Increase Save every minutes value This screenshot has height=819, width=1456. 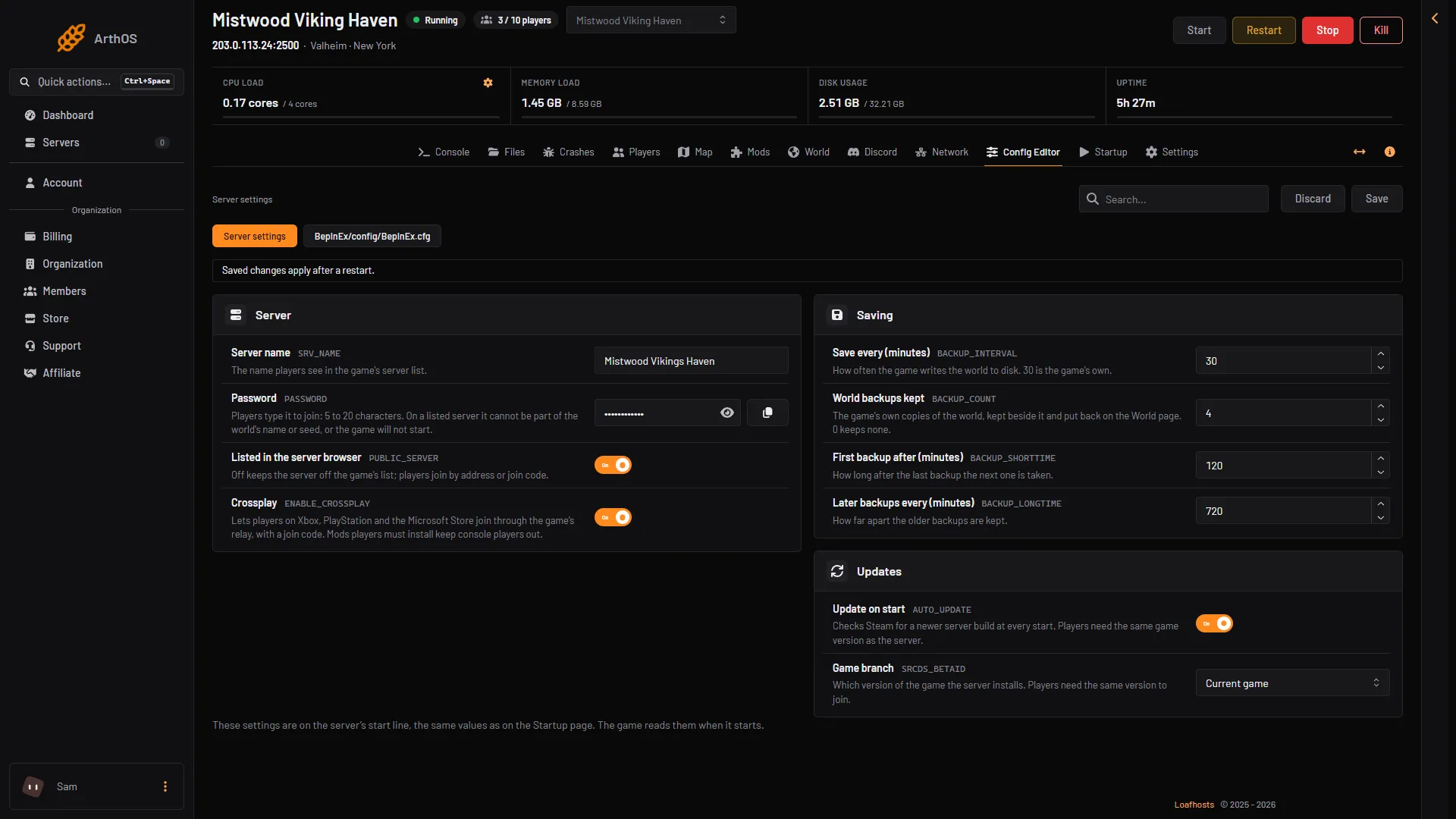pyautogui.click(x=1381, y=354)
